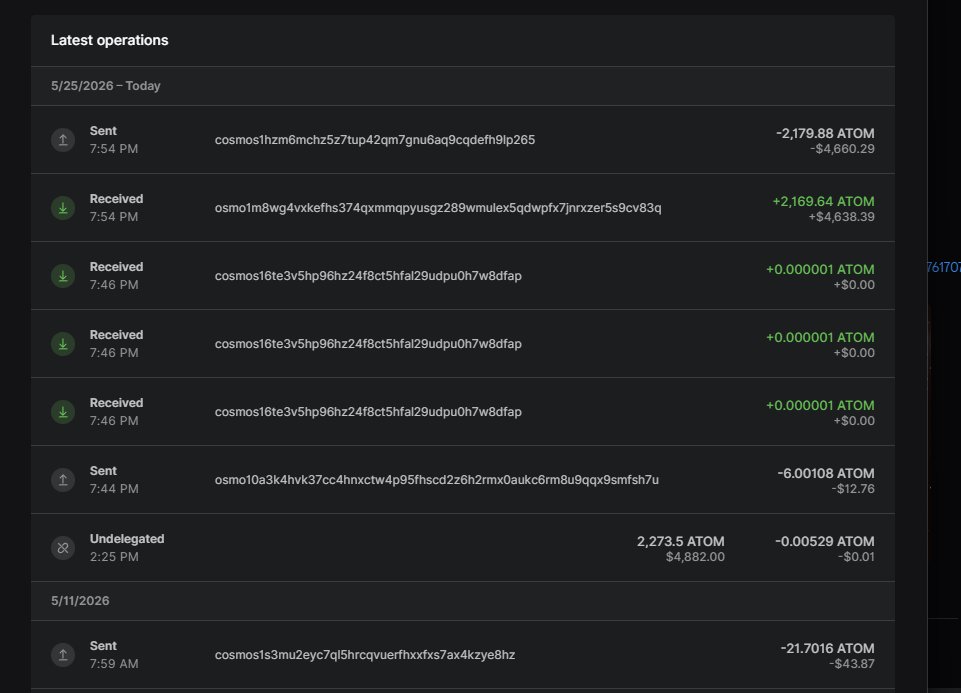
Task: Click the -6.00108 ATOM amount
Action: (826, 473)
